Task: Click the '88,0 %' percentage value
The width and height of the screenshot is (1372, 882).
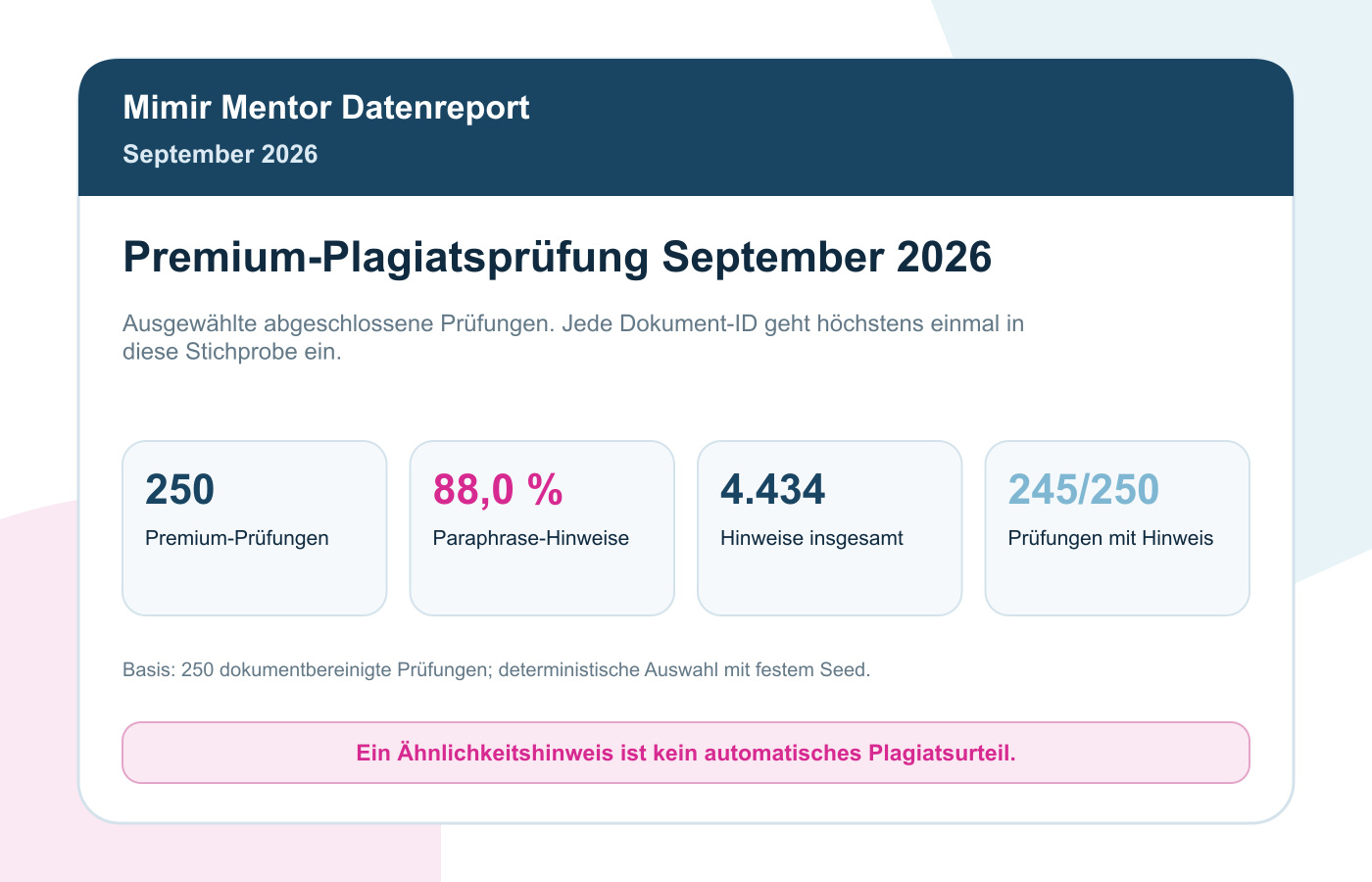Action: click(498, 489)
